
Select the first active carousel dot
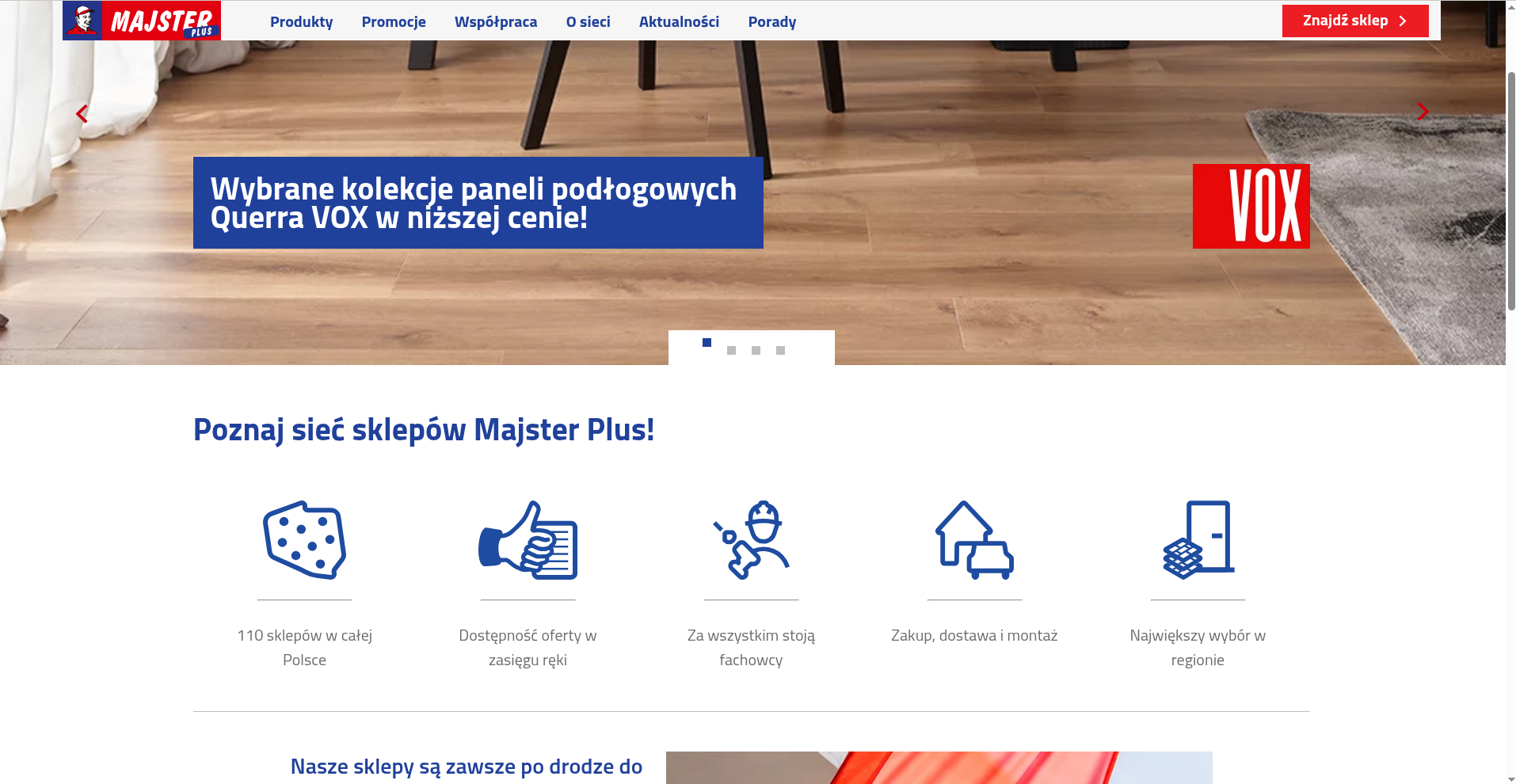coord(707,343)
